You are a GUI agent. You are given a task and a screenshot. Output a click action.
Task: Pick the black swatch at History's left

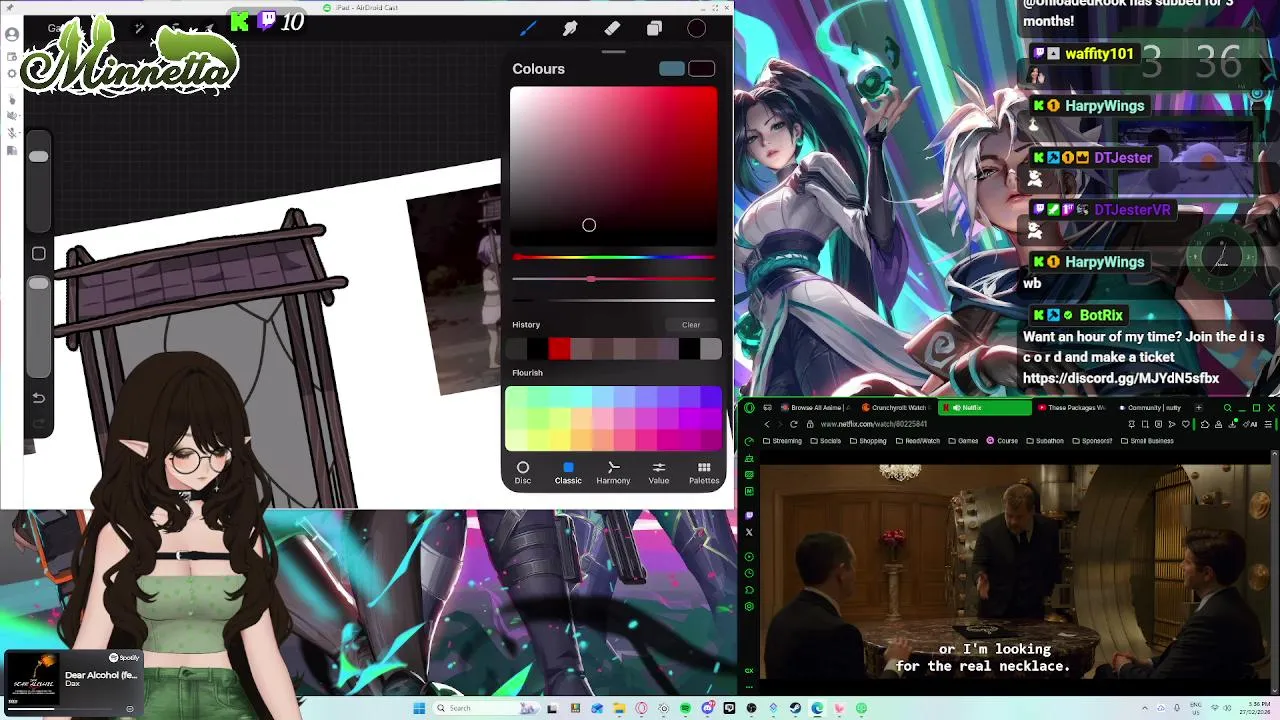tap(537, 348)
